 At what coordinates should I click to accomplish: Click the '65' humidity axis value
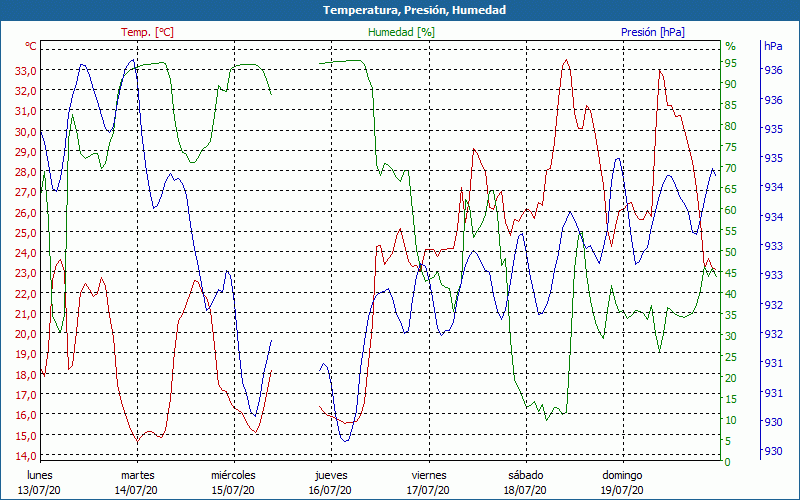[731, 189]
